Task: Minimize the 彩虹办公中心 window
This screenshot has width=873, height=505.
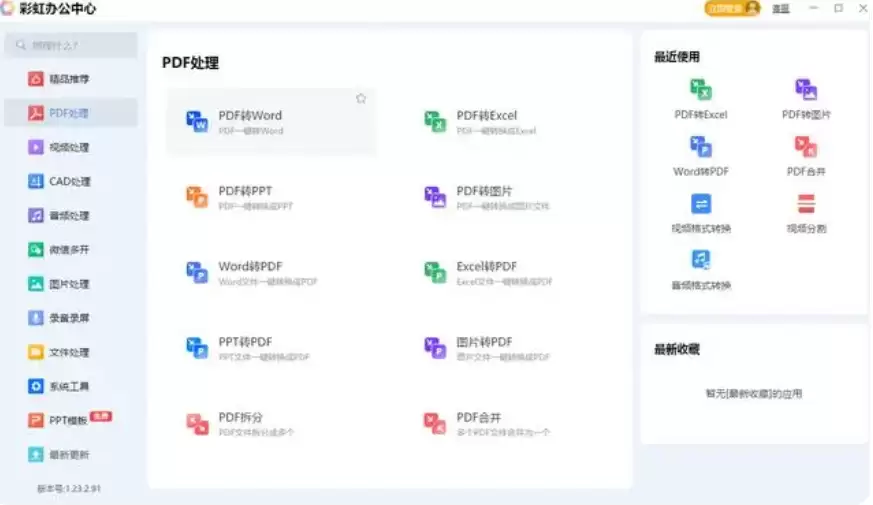Action: (813, 8)
